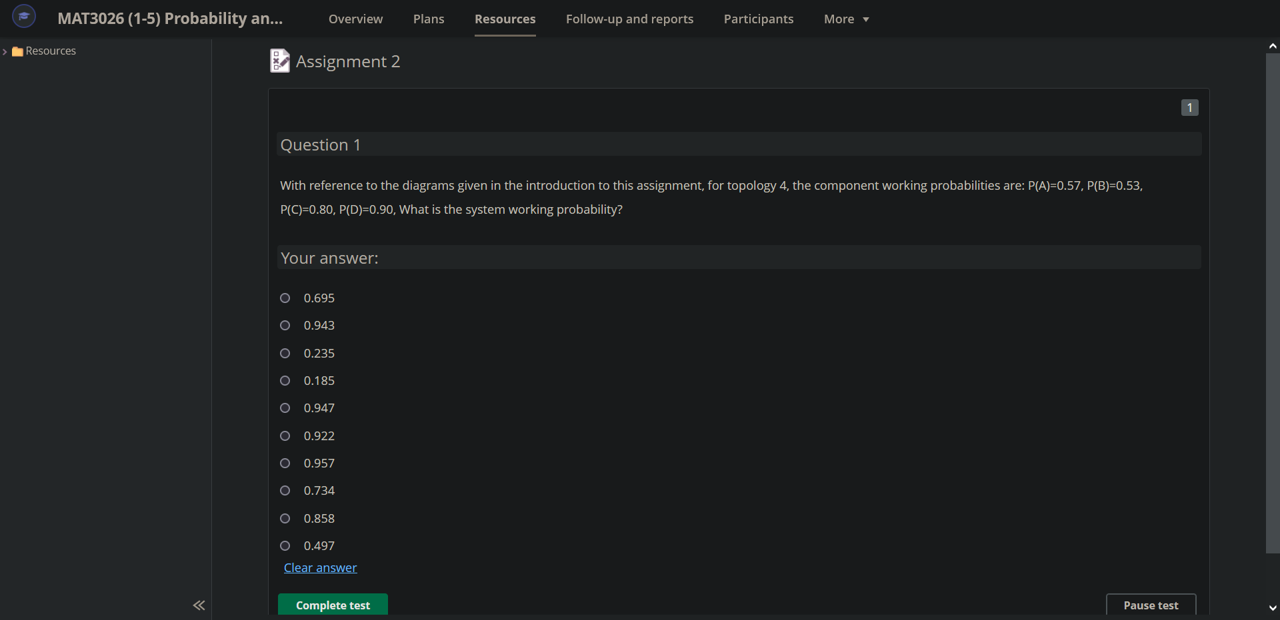Click the scrollbar down arrow
Image resolution: width=1280 pixels, height=620 pixels.
click(1272, 607)
